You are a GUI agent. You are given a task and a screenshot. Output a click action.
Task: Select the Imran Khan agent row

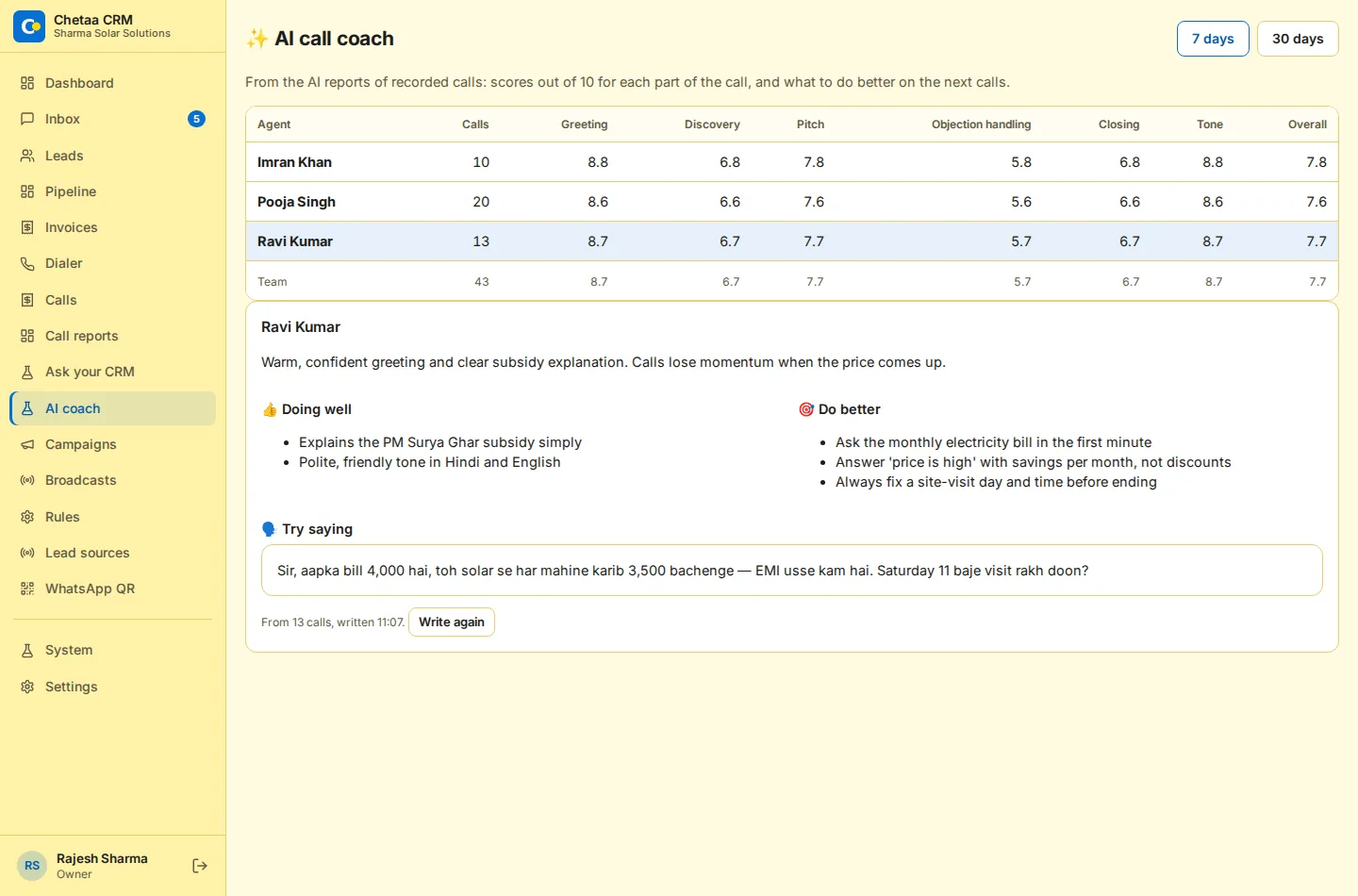[792, 162]
